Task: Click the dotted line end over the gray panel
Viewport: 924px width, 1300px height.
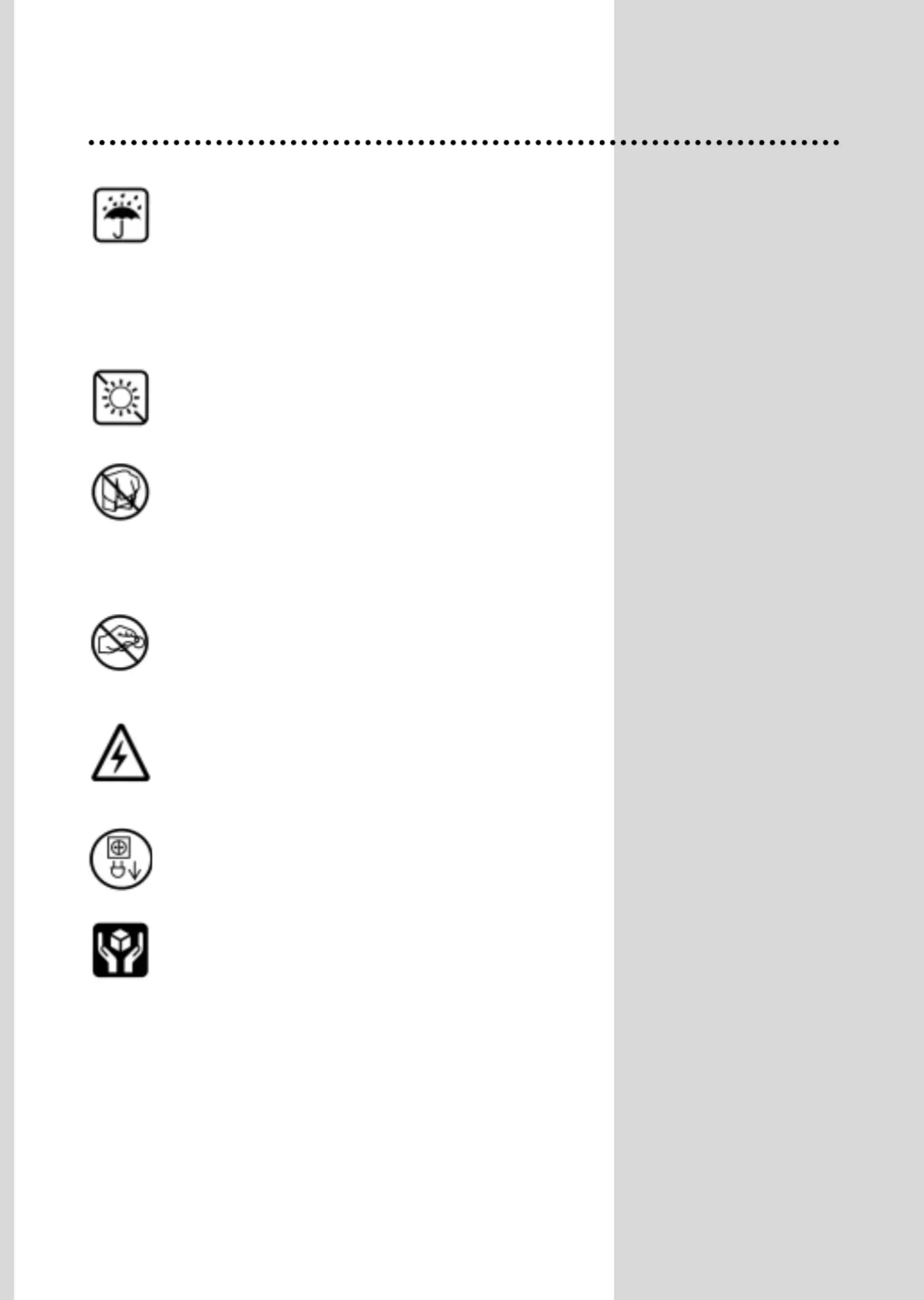Action: tap(727, 142)
